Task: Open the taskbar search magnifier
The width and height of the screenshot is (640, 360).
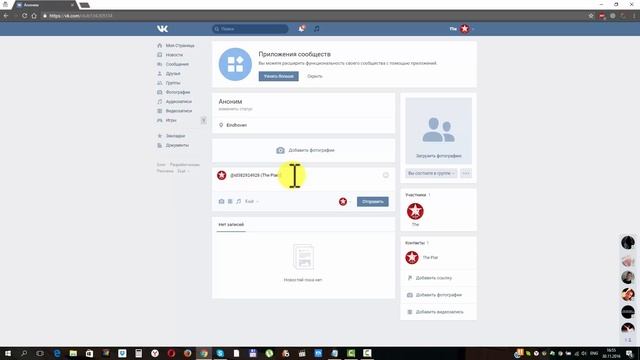Action: click(24, 353)
